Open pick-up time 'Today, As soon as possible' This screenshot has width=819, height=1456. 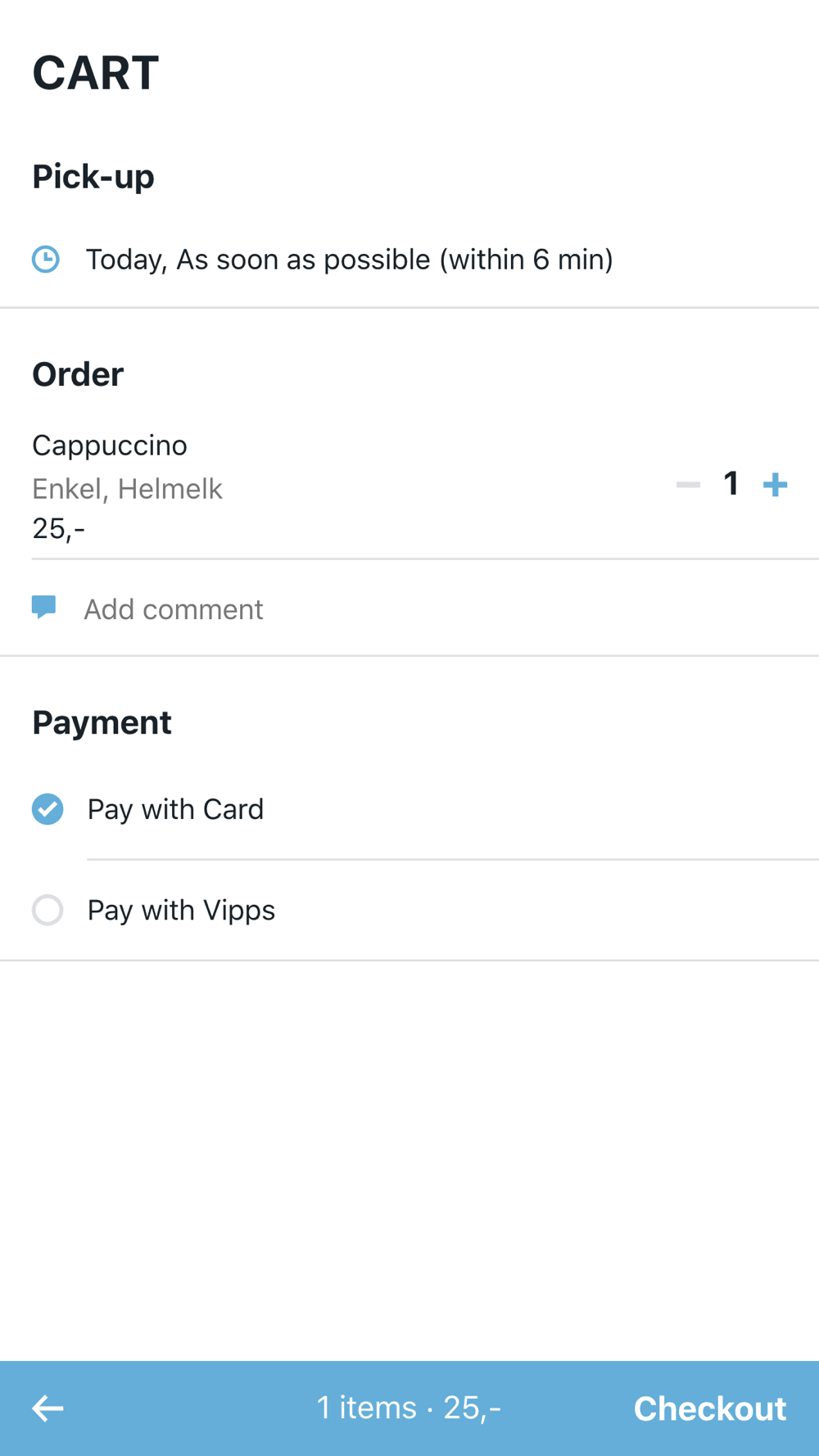coord(350,260)
